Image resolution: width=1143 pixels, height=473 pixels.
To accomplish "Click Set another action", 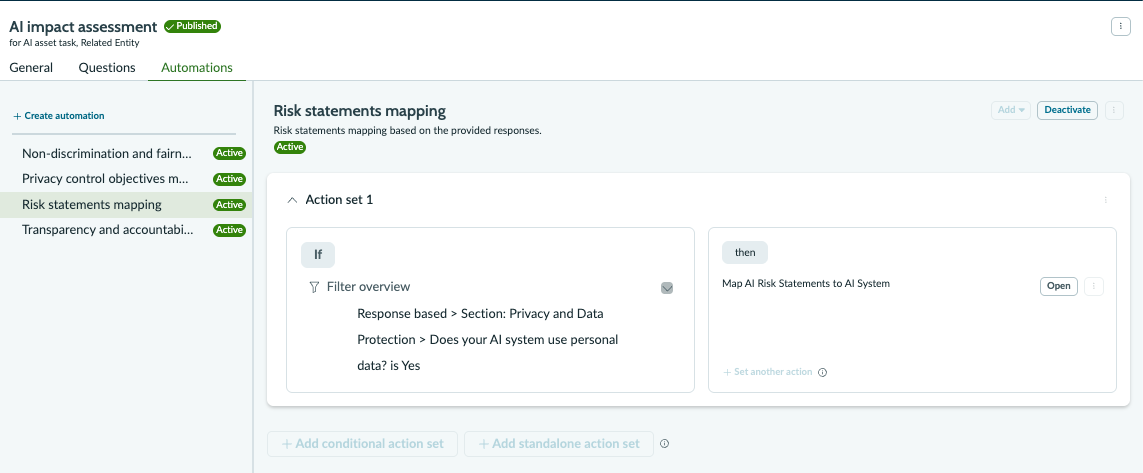I will pyautogui.click(x=768, y=372).
